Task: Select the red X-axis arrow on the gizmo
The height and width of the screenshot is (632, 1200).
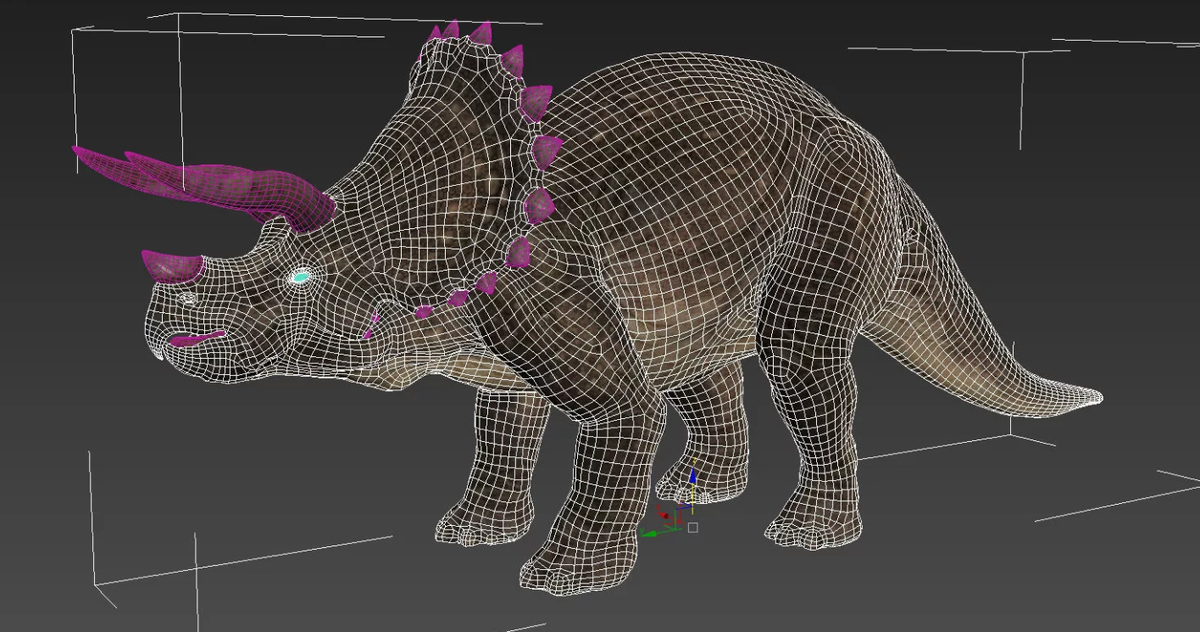Action: click(663, 515)
